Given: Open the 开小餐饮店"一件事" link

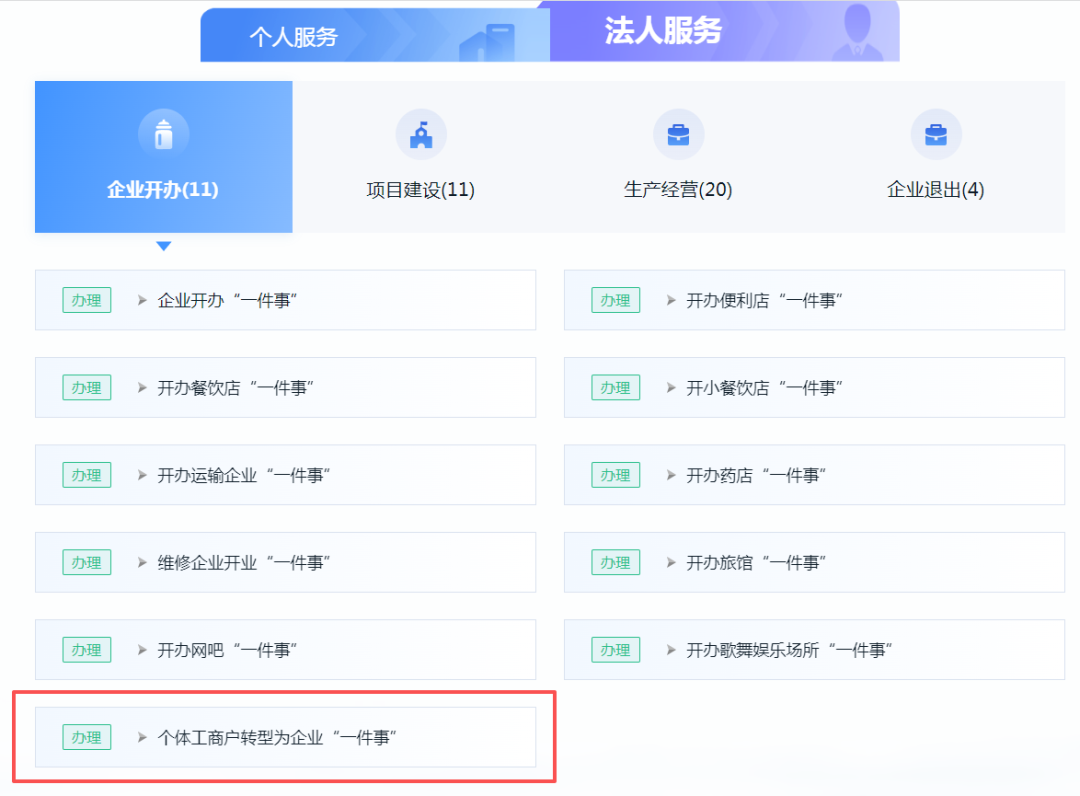Looking at the screenshot, I should 765,388.
